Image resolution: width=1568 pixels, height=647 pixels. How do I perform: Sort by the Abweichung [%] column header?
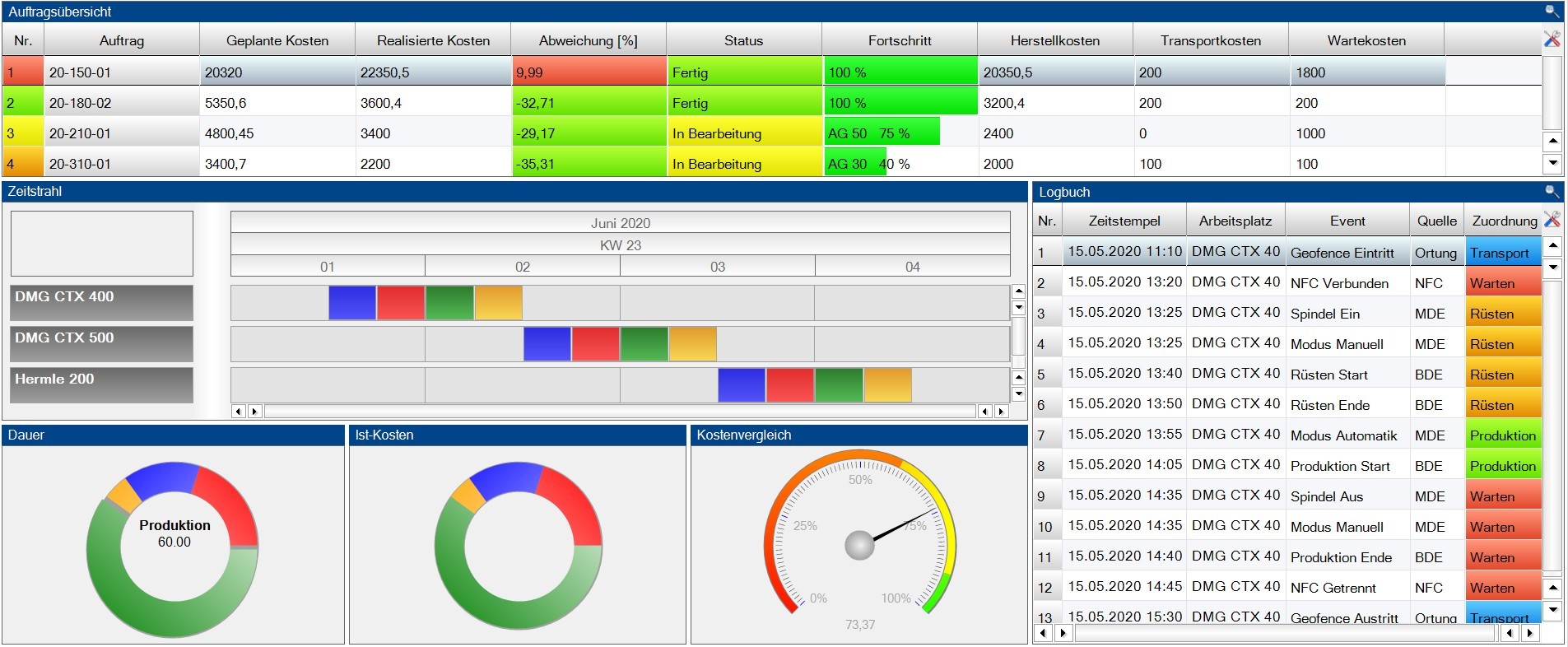(588, 40)
